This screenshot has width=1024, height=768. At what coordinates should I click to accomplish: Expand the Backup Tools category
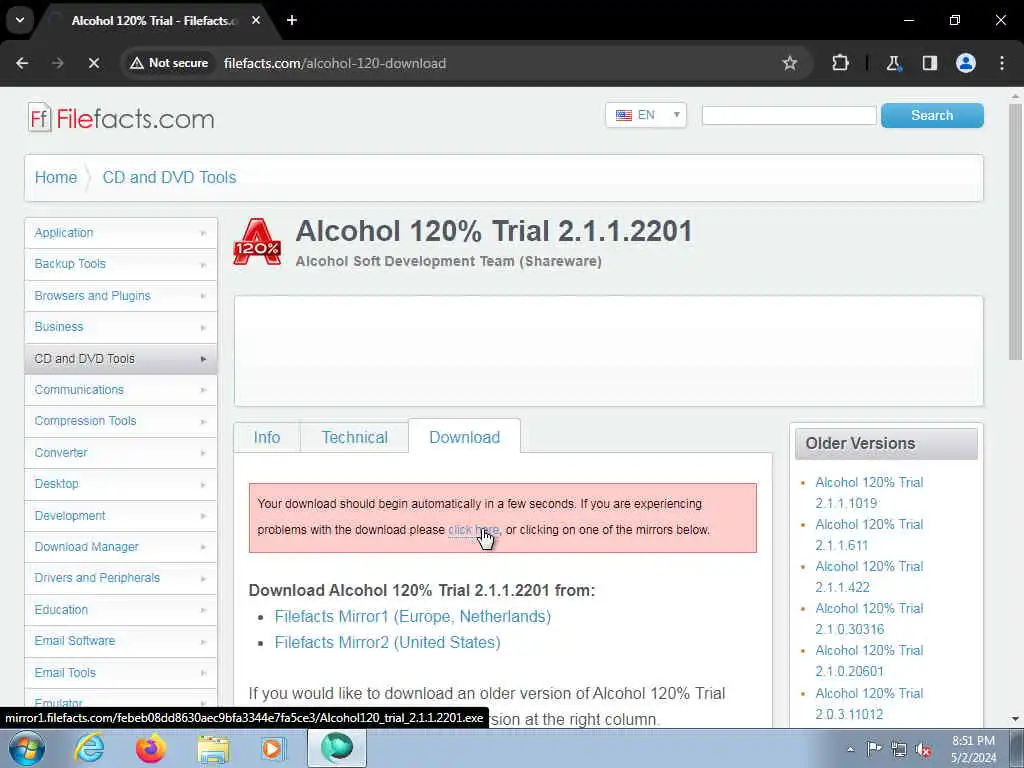(121, 264)
